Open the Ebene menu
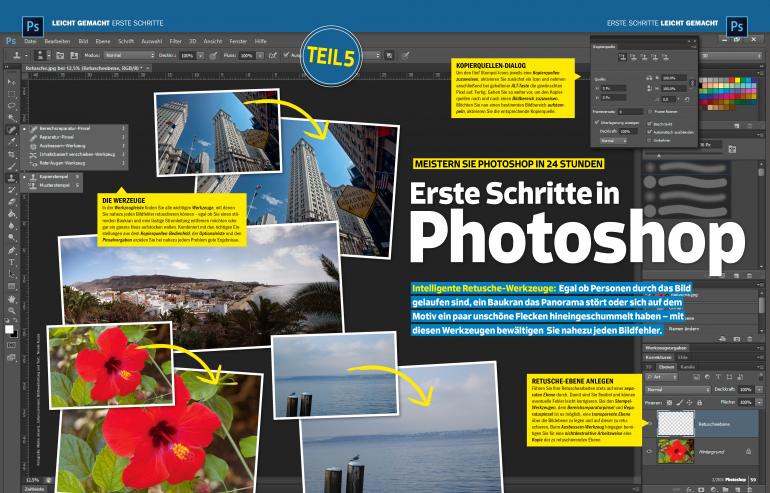770x493 pixels. click(x=103, y=41)
